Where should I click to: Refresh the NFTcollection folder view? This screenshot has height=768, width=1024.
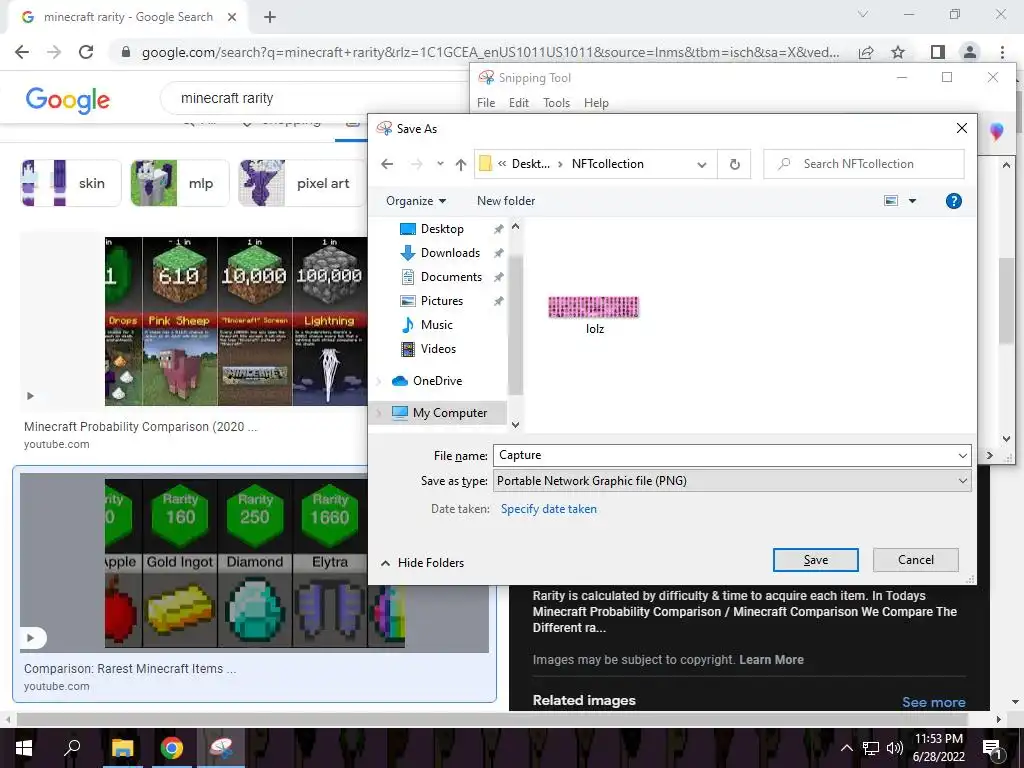click(734, 165)
